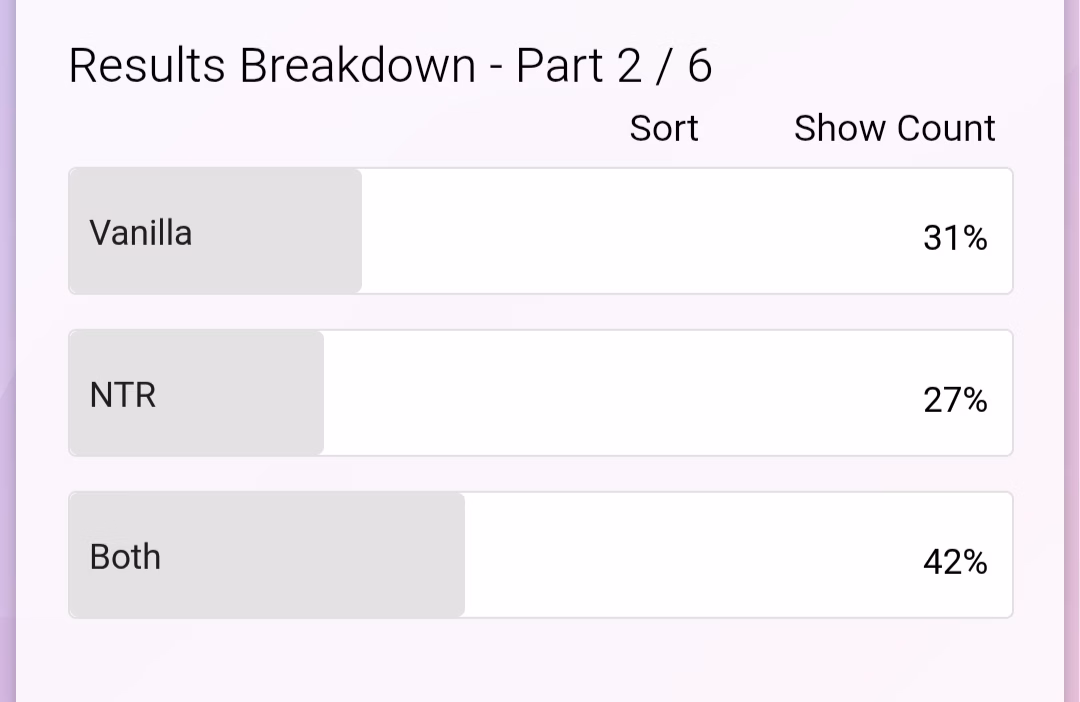The width and height of the screenshot is (1080, 702).
Task: Click the "Part 2 / 6" indicator
Action: click(614, 66)
